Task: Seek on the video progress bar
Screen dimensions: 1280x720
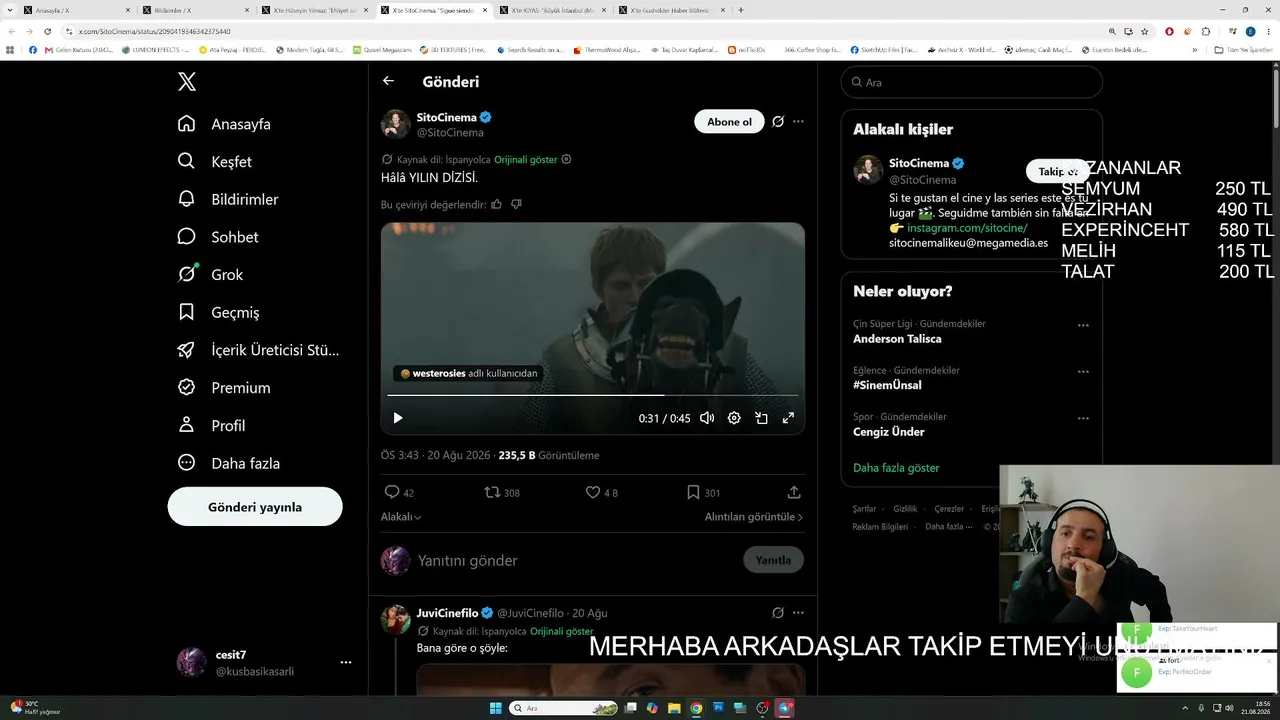Action: pyautogui.click(x=593, y=395)
